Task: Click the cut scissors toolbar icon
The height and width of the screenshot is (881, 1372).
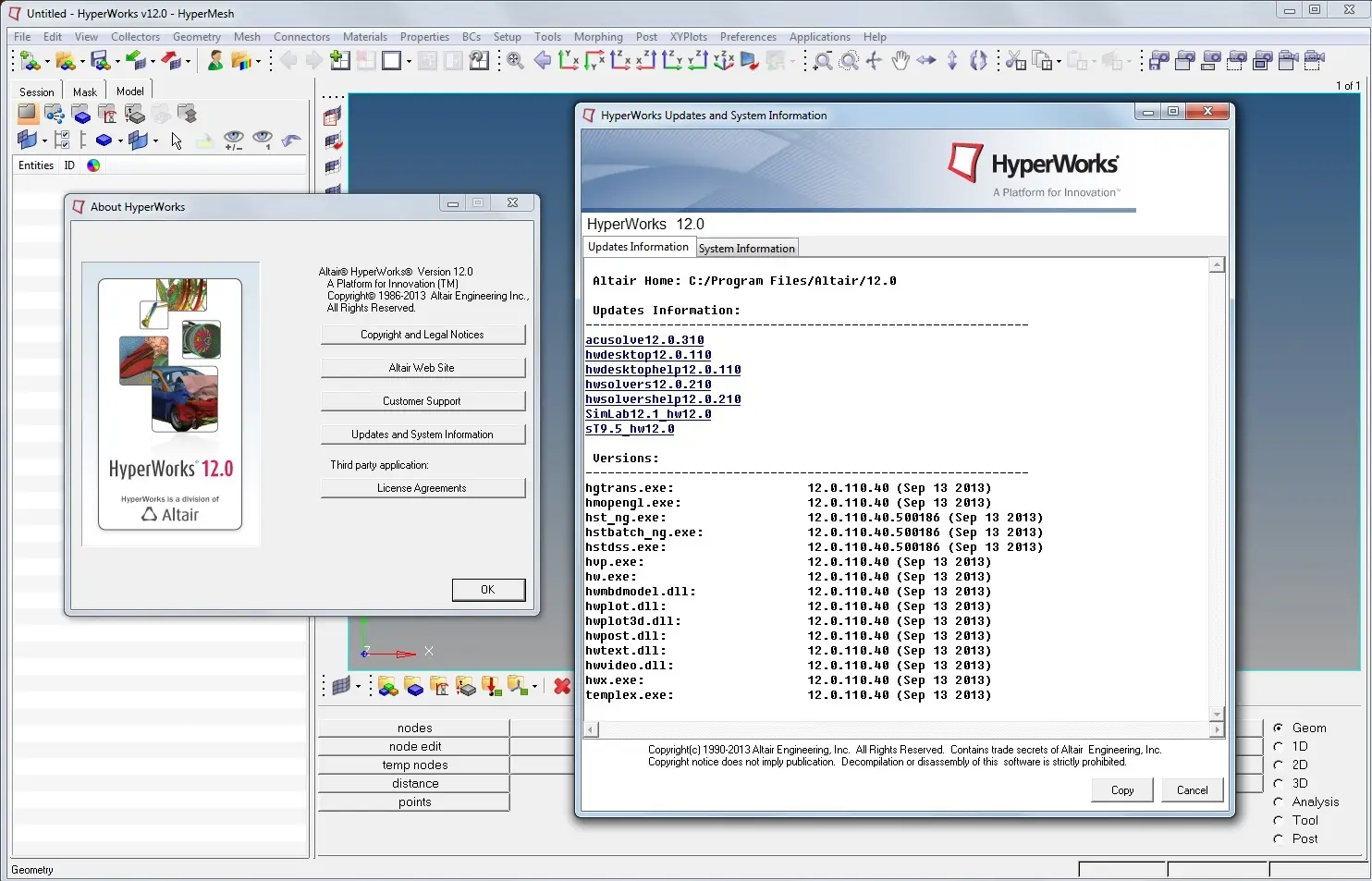Action: (1015, 61)
